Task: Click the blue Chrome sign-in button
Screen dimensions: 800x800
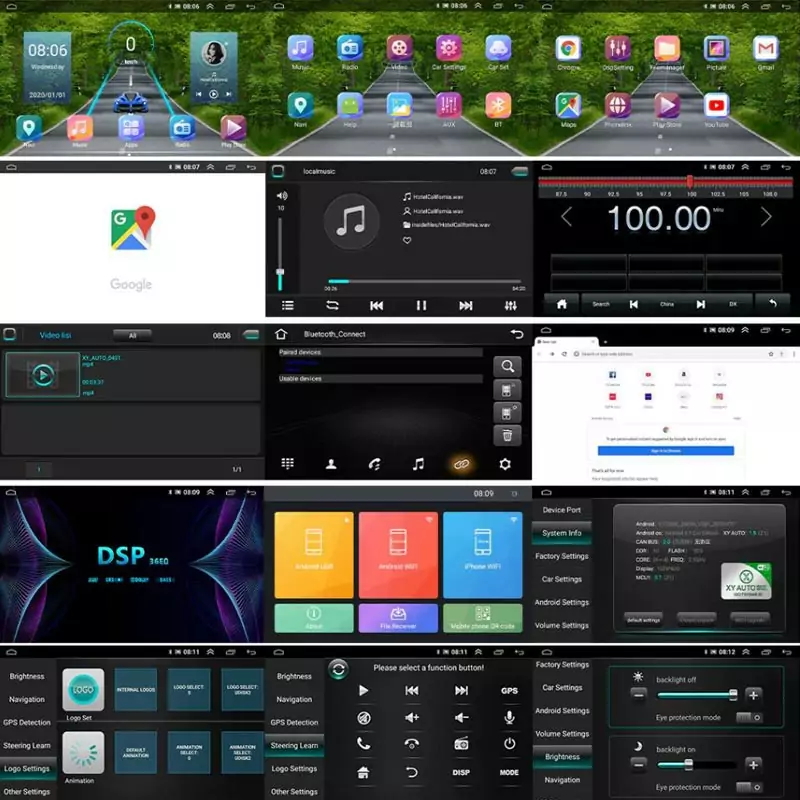Action: [666, 451]
